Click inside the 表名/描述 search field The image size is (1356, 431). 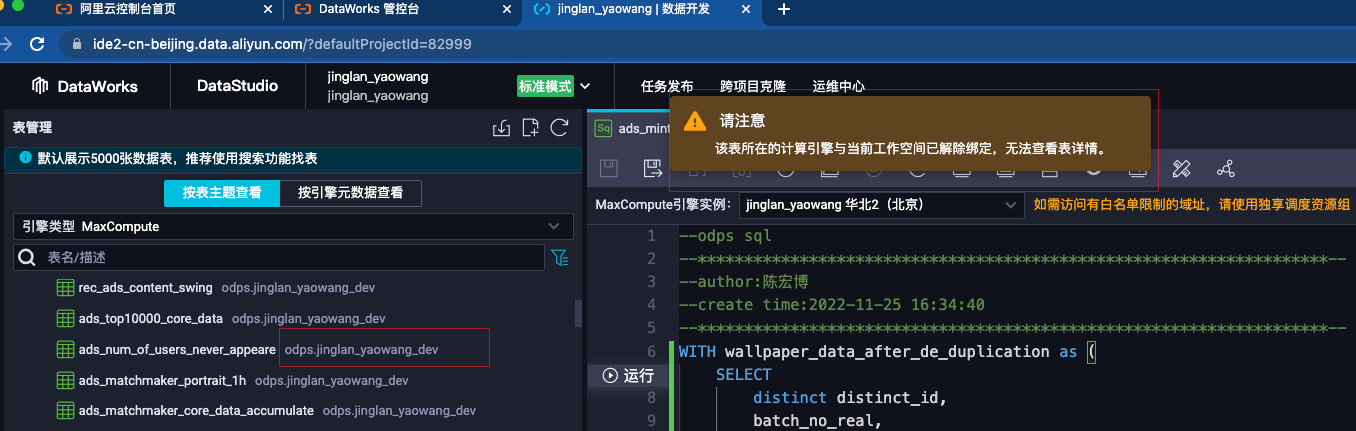293,258
